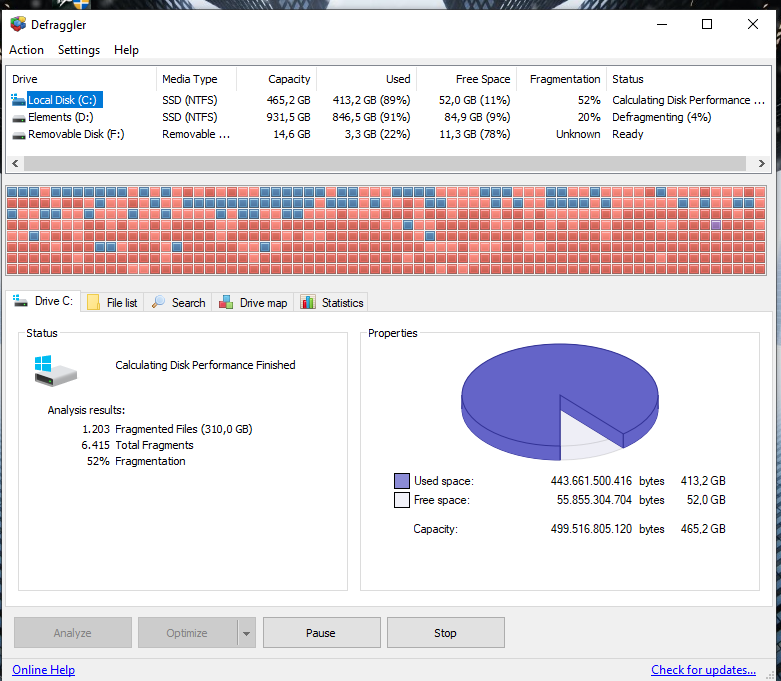This screenshot has width=781, height=681.
Task: Open the Action menu
Action: tap(26, 50)
